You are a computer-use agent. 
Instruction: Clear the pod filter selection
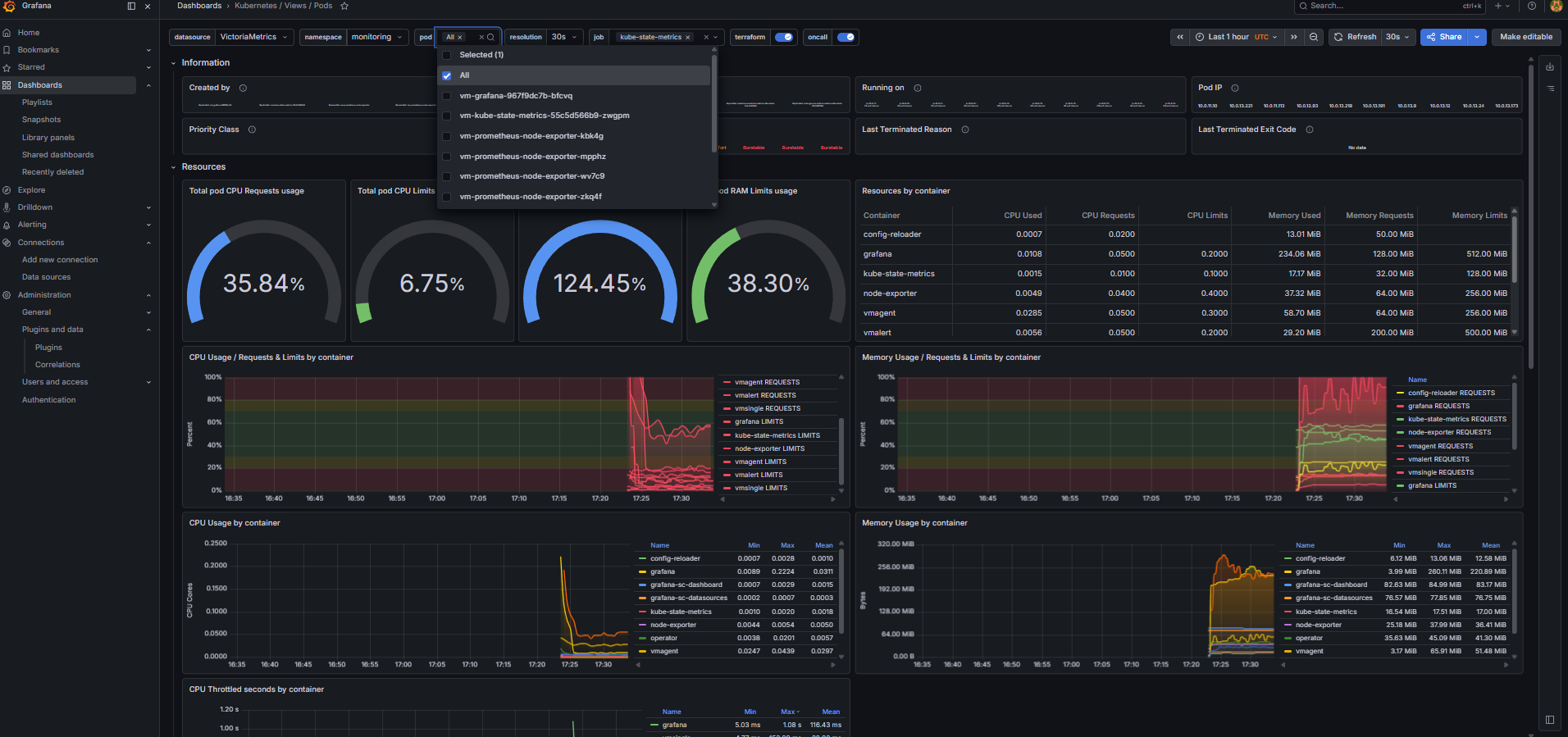coord(481,37)
